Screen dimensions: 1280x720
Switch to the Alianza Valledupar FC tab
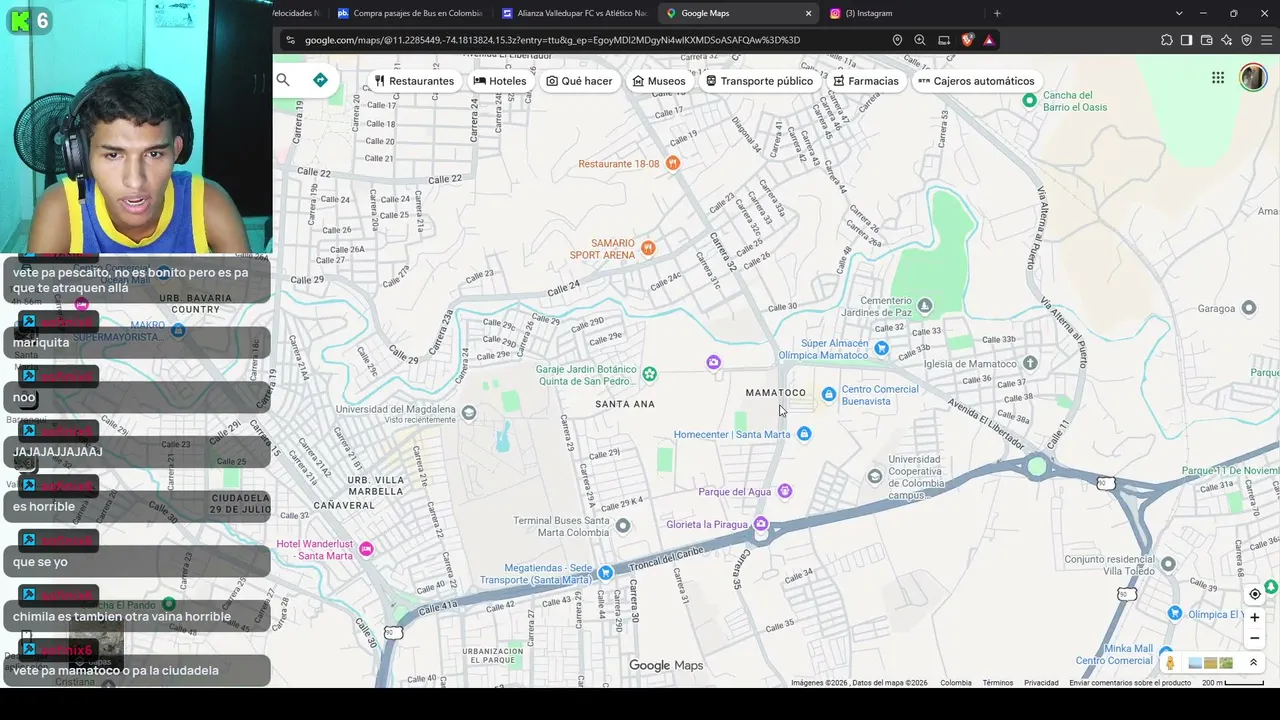click(573, 13)
